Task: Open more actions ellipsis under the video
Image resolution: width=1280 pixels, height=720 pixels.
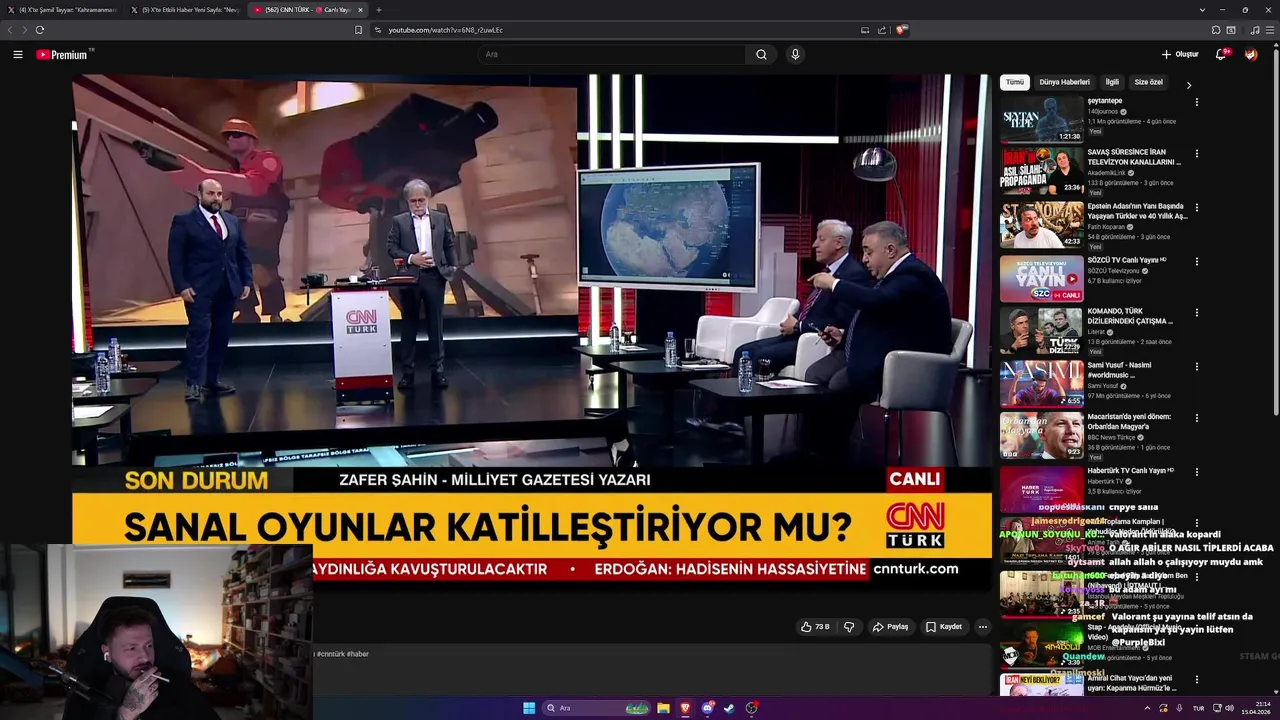Action: 982,627
